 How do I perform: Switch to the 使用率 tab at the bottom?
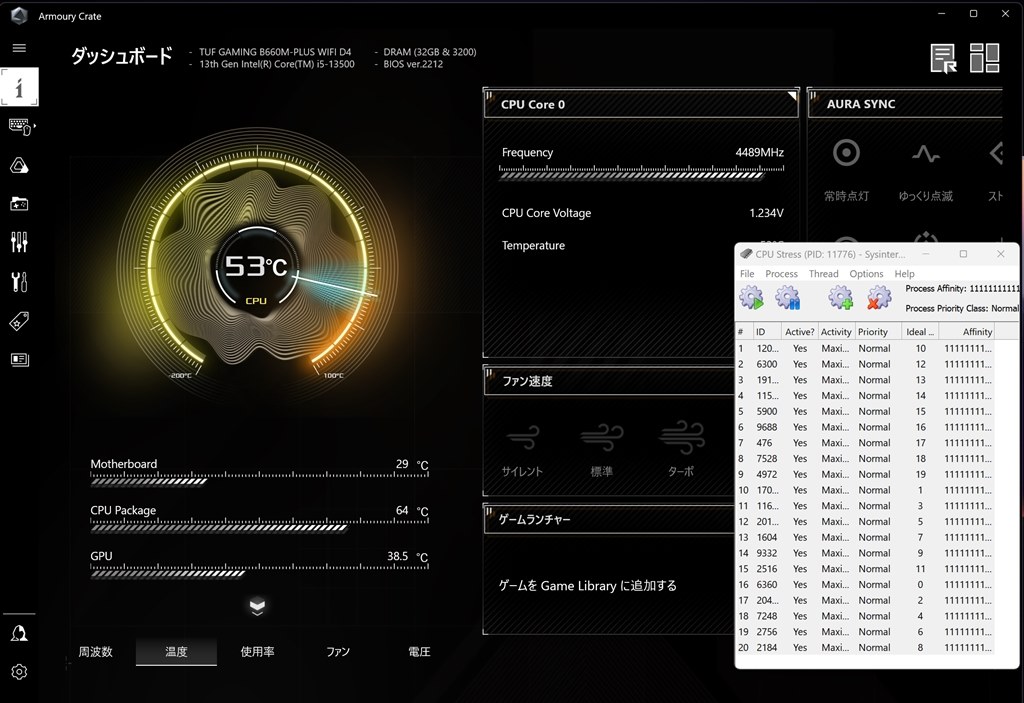click(256, 651)
